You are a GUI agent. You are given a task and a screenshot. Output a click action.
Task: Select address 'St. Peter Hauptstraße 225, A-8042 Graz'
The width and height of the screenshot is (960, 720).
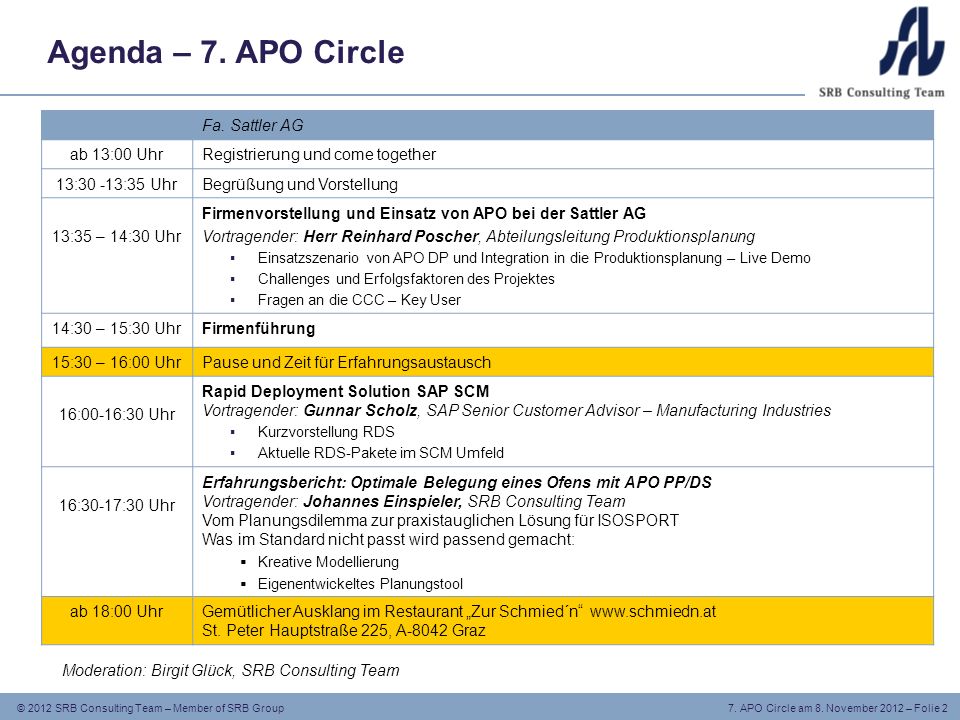click(x=343, y=630)
